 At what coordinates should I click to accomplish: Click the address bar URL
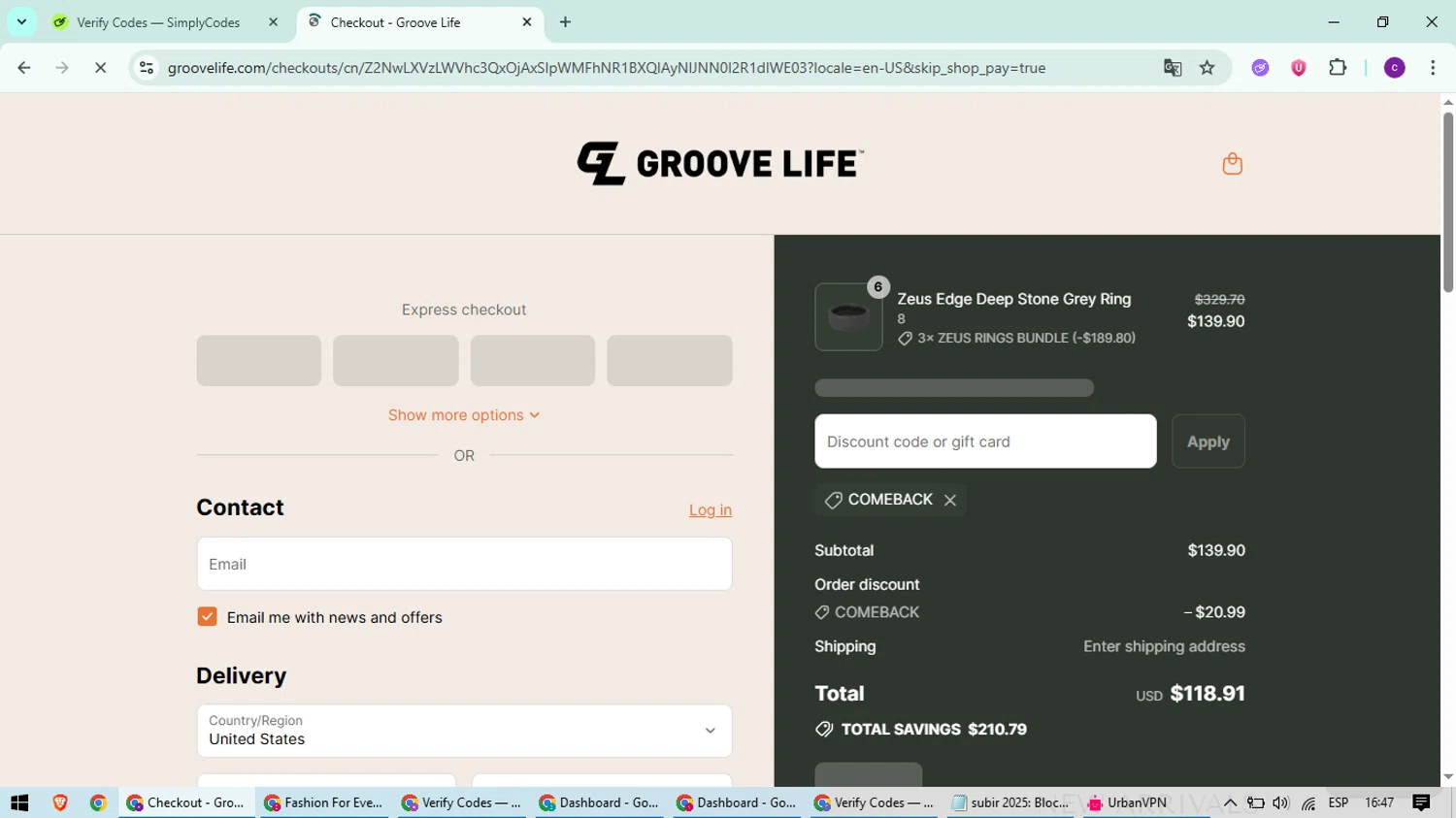pos(607,68)
